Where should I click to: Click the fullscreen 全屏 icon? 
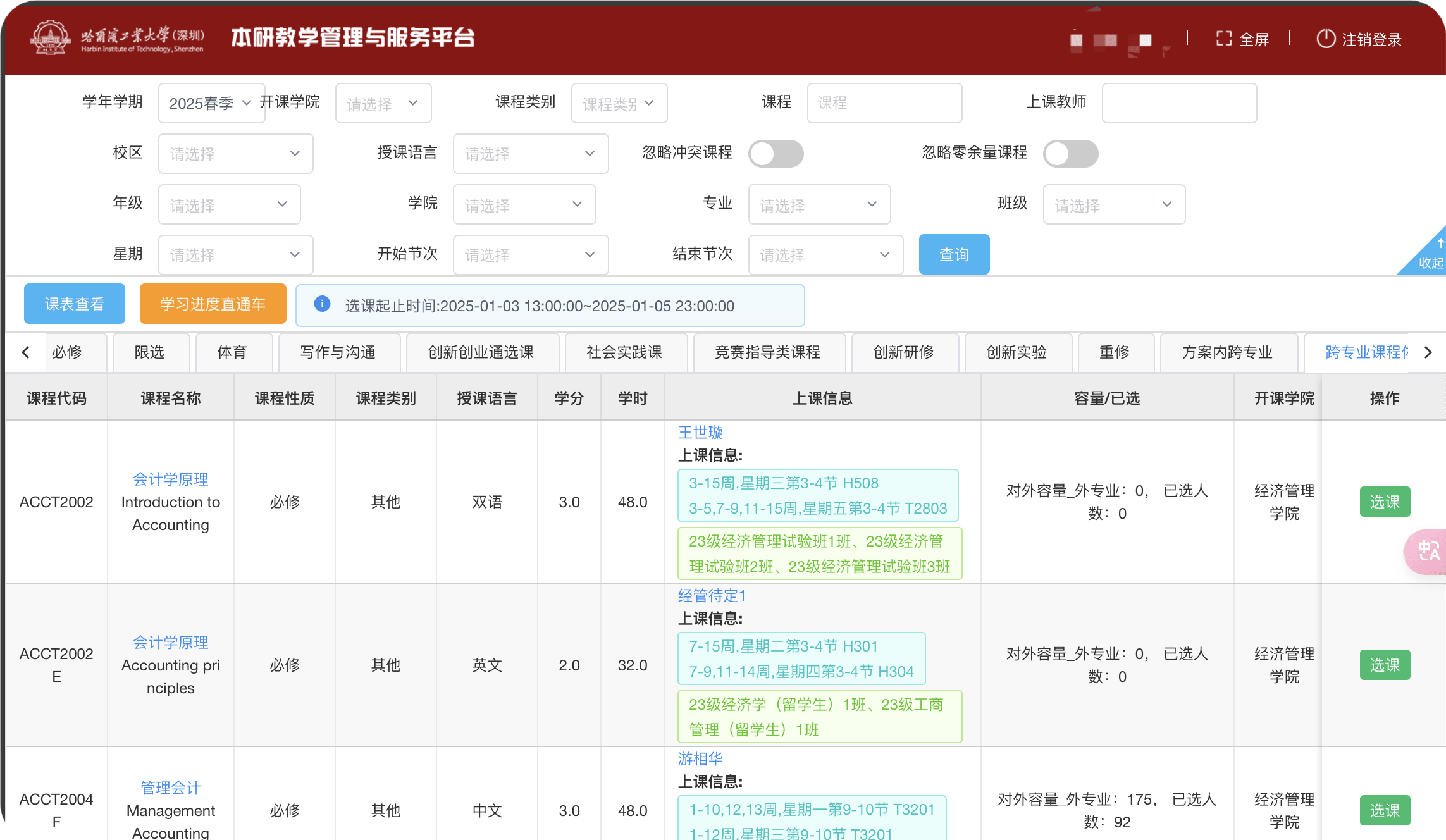click(x=1224, y=39)
